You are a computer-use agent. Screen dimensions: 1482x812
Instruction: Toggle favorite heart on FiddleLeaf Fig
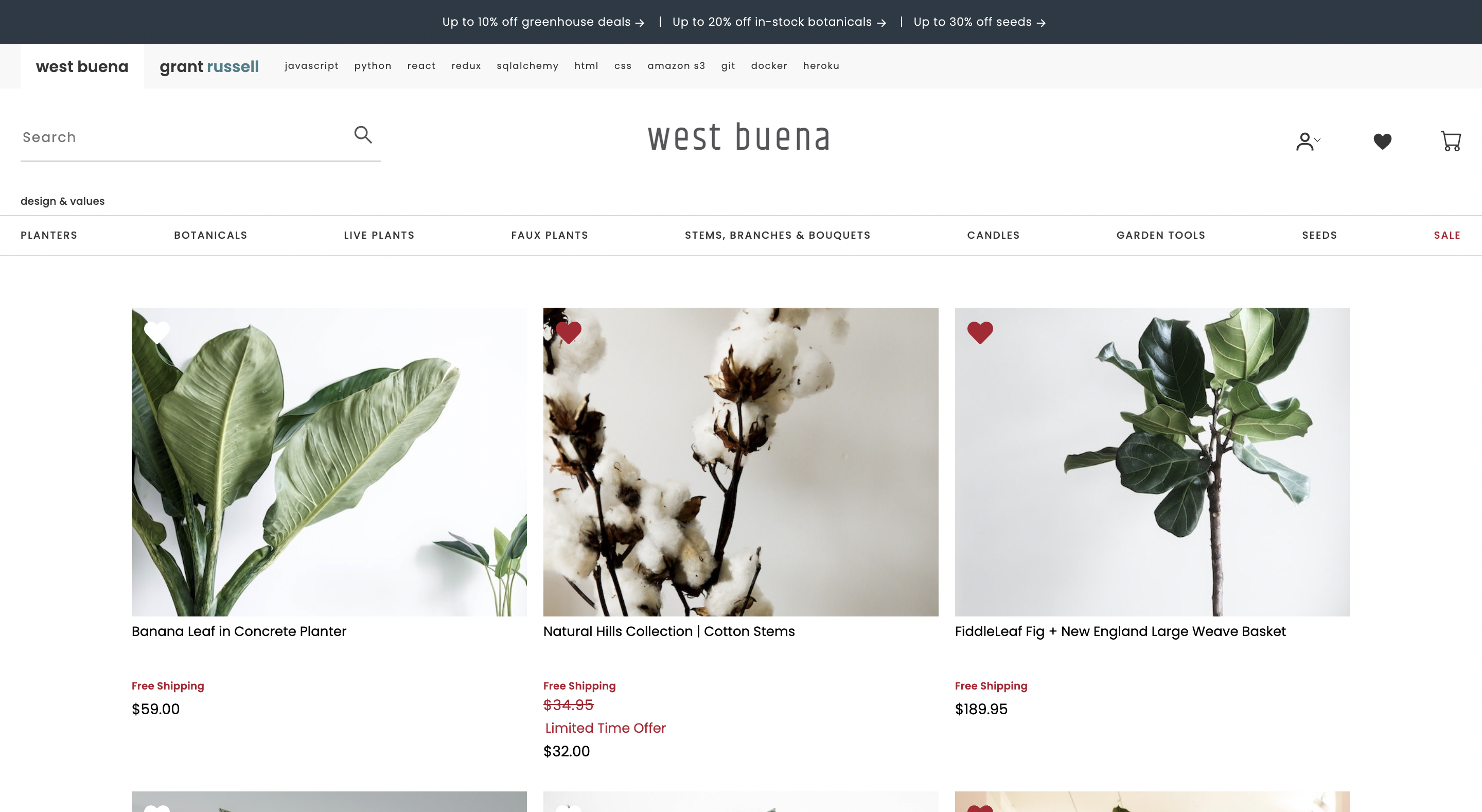coord(980,332)
